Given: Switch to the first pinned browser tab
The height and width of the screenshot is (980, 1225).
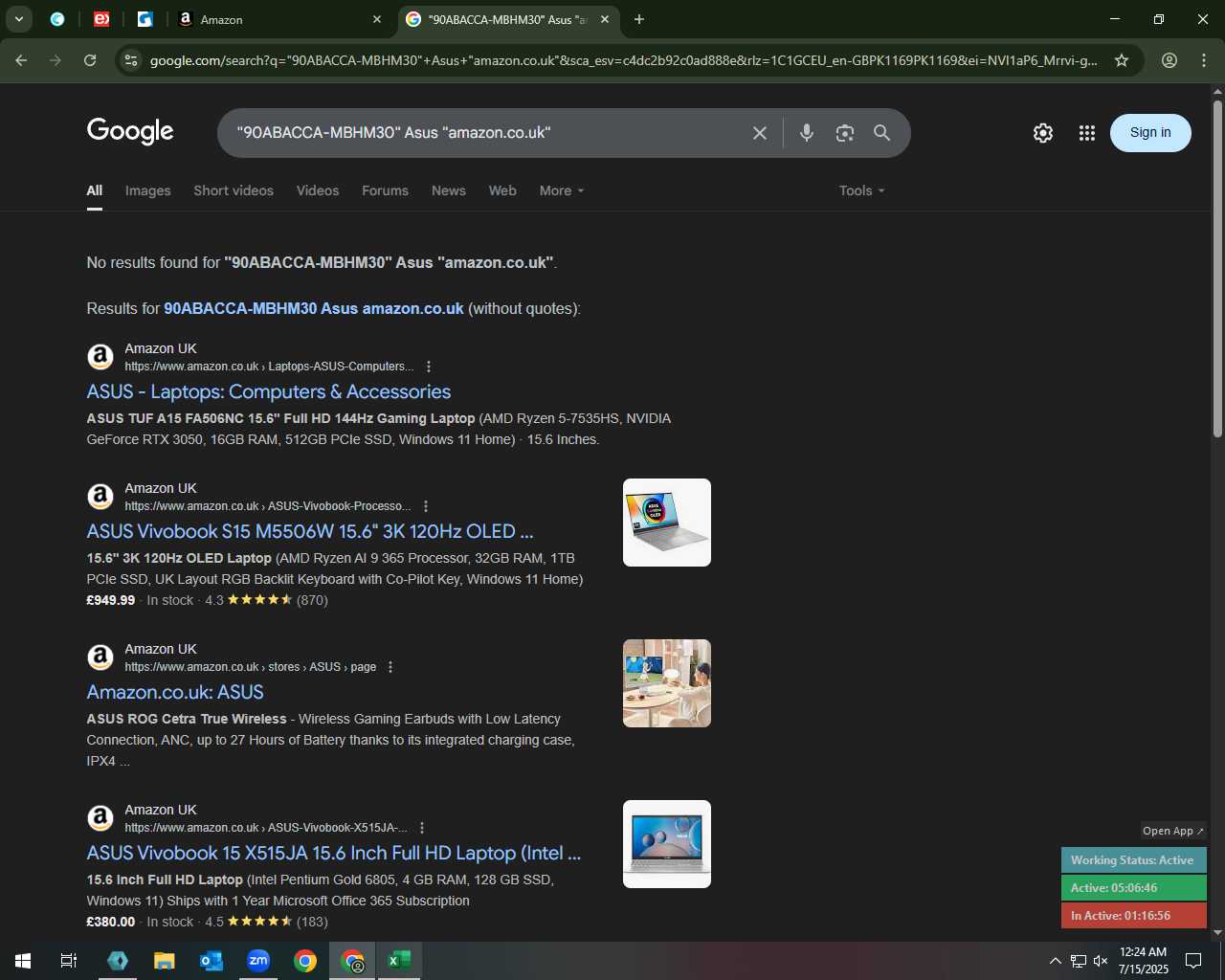Looking at the screenshot, I should [x=57, y=19].
